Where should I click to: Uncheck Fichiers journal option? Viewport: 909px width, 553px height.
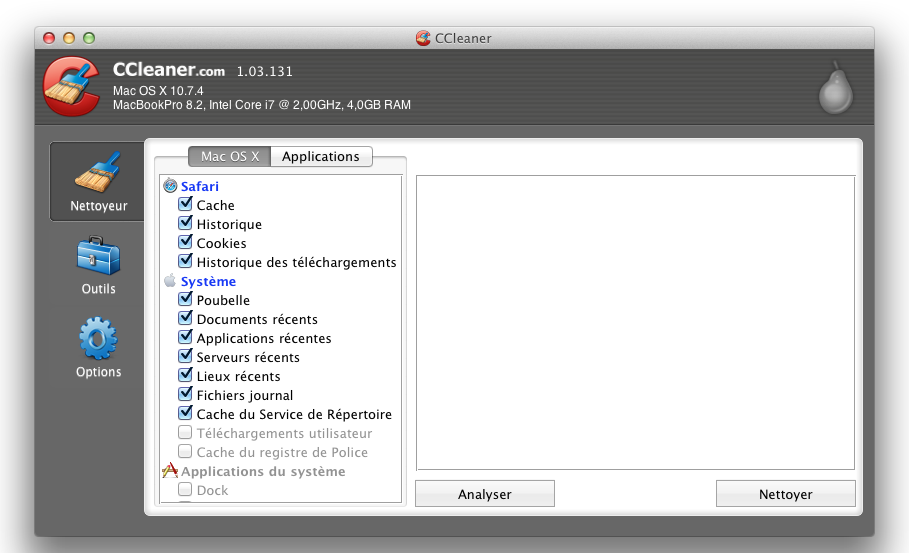click(x=185, y=395)
